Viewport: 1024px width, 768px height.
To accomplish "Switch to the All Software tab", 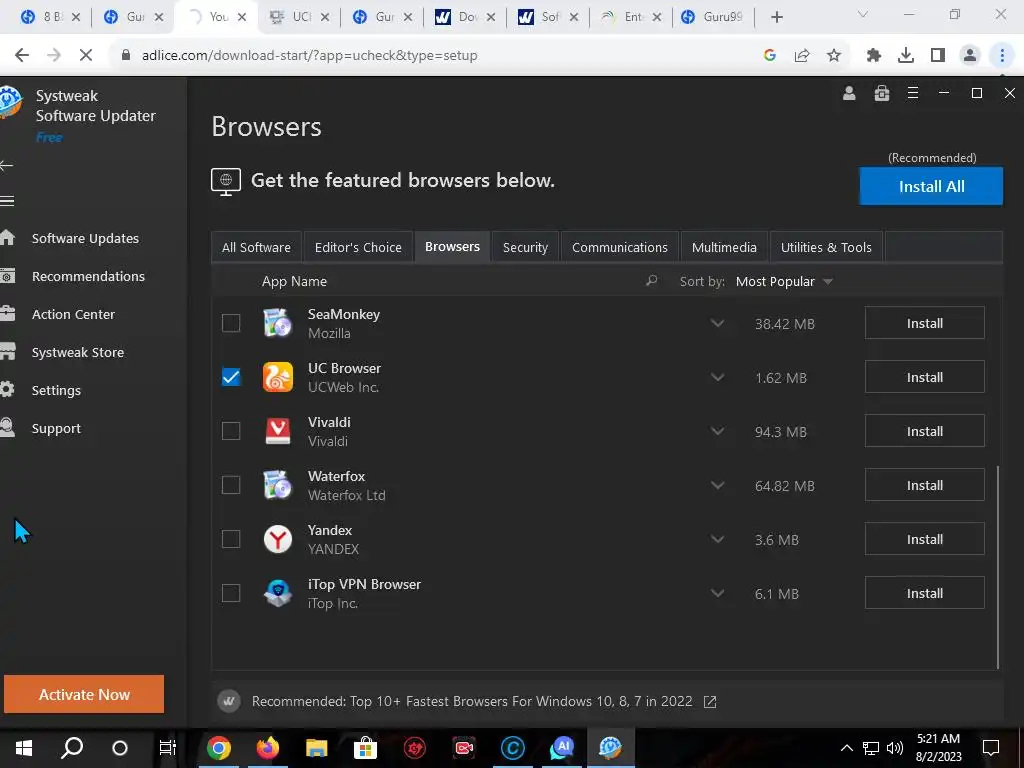I will point(256,248).
